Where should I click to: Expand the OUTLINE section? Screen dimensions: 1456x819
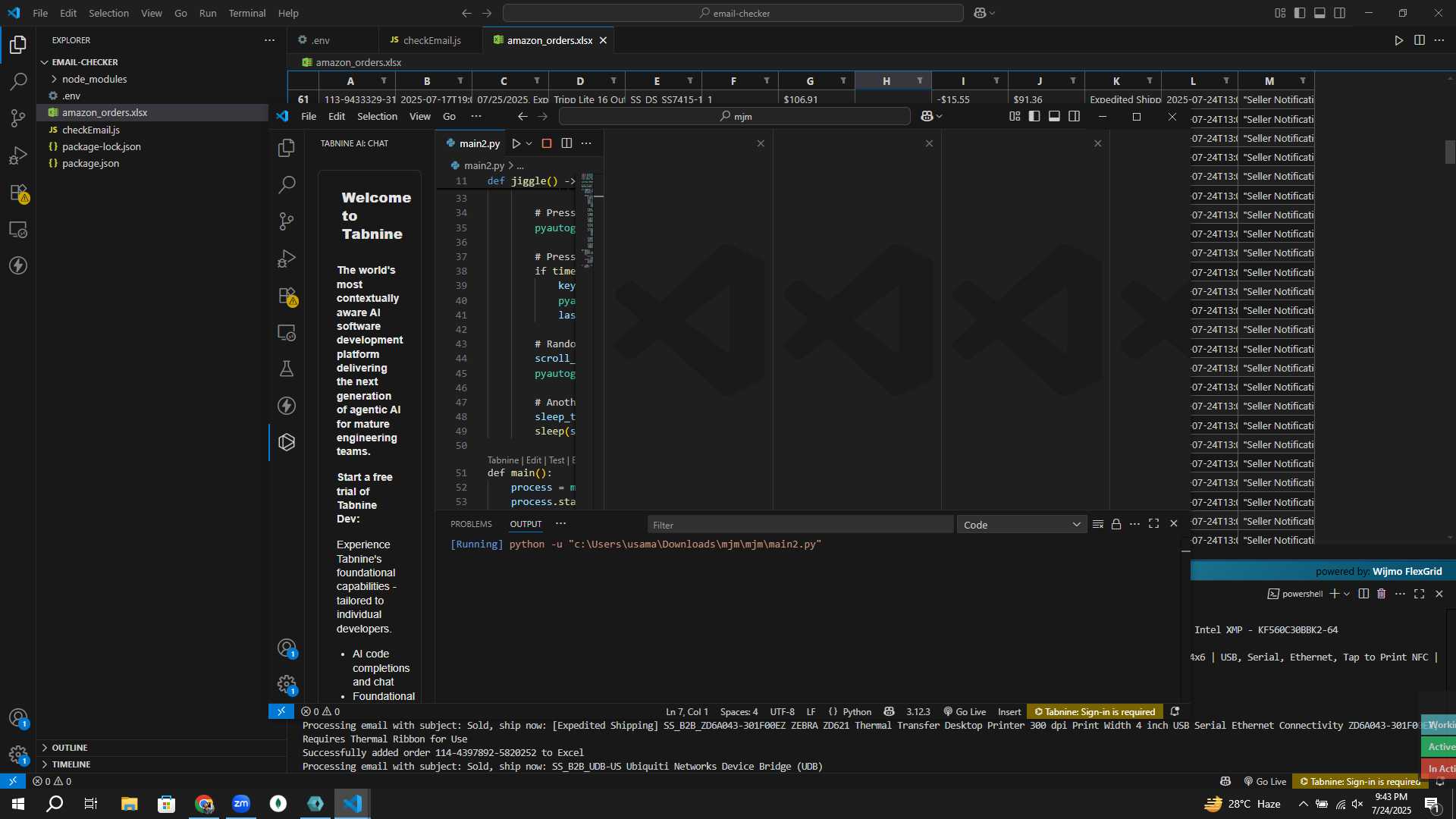pyautogui.click(x=69, y=748)
